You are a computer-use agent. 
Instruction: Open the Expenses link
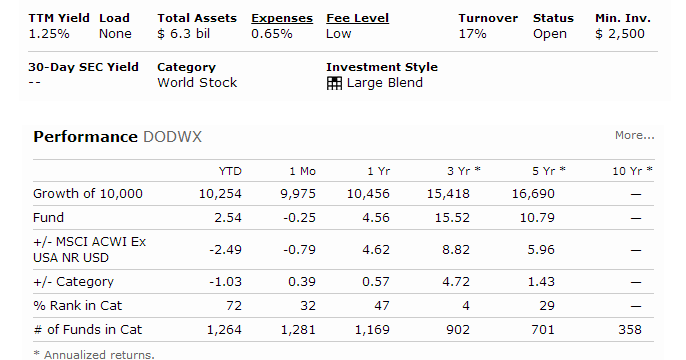(x=282, y=18)
